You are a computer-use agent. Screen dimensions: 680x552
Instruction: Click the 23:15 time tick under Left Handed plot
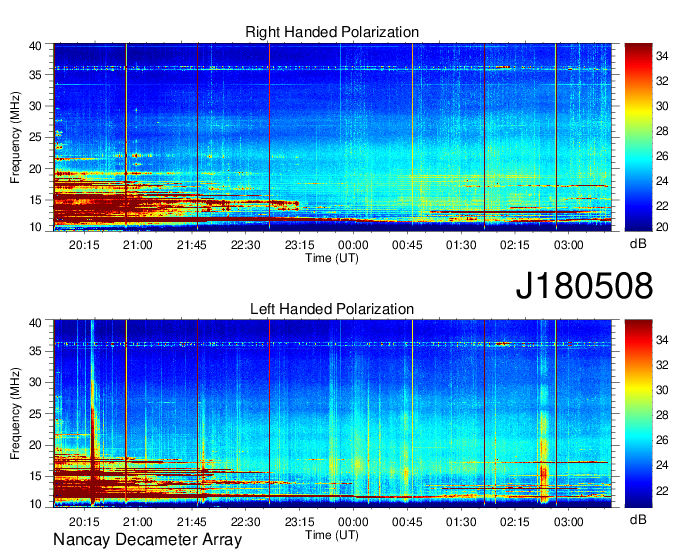pos(299,522)
